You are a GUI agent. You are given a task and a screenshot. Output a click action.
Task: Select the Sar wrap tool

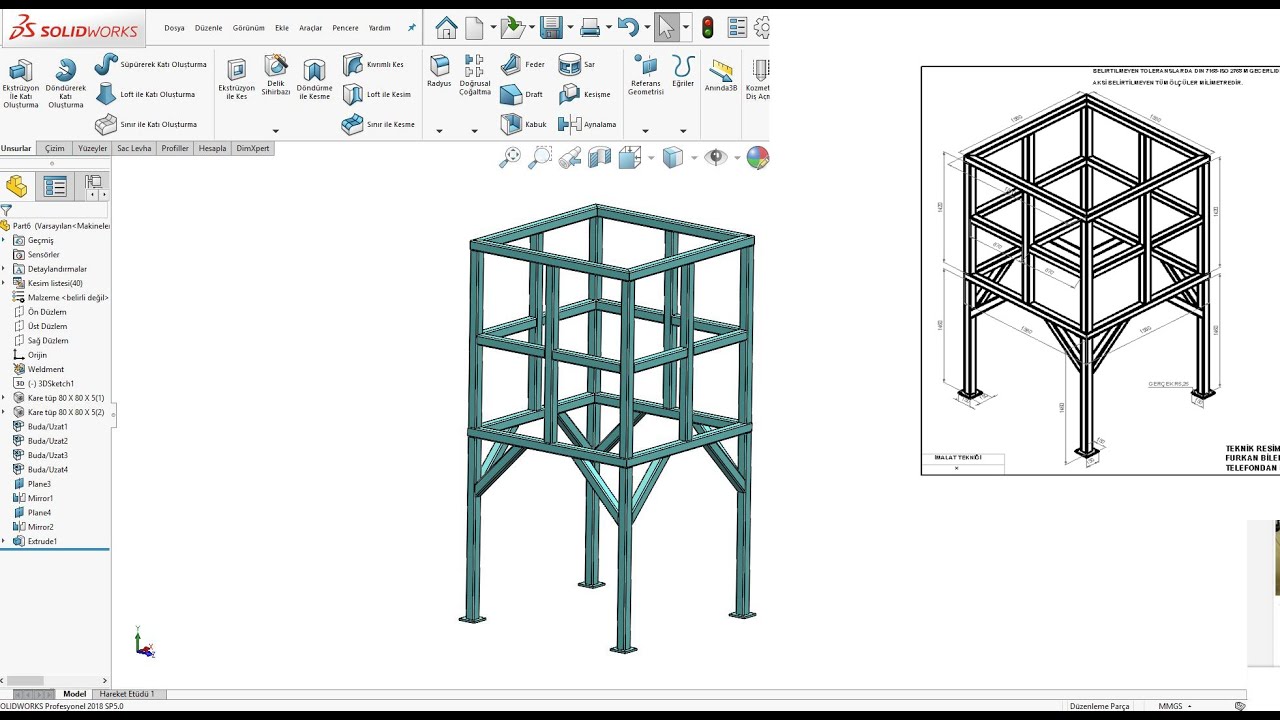coord(577,64)
